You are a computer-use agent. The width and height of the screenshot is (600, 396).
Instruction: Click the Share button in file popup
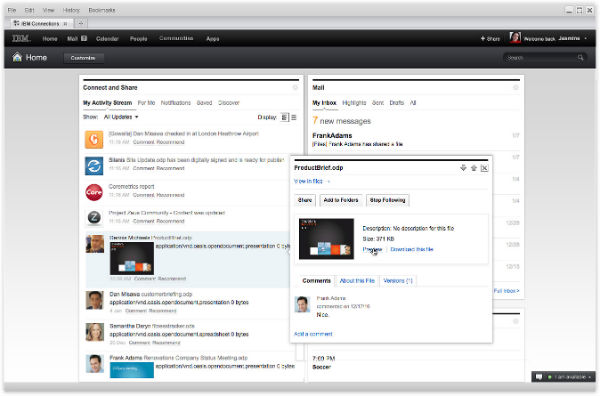[x=305, y=200]
